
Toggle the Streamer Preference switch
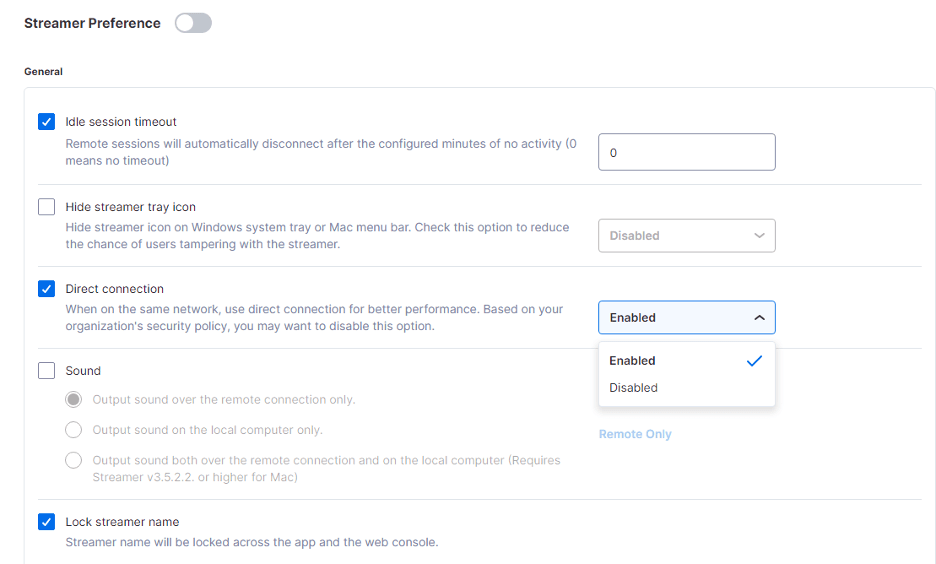[x=193, y=23]
